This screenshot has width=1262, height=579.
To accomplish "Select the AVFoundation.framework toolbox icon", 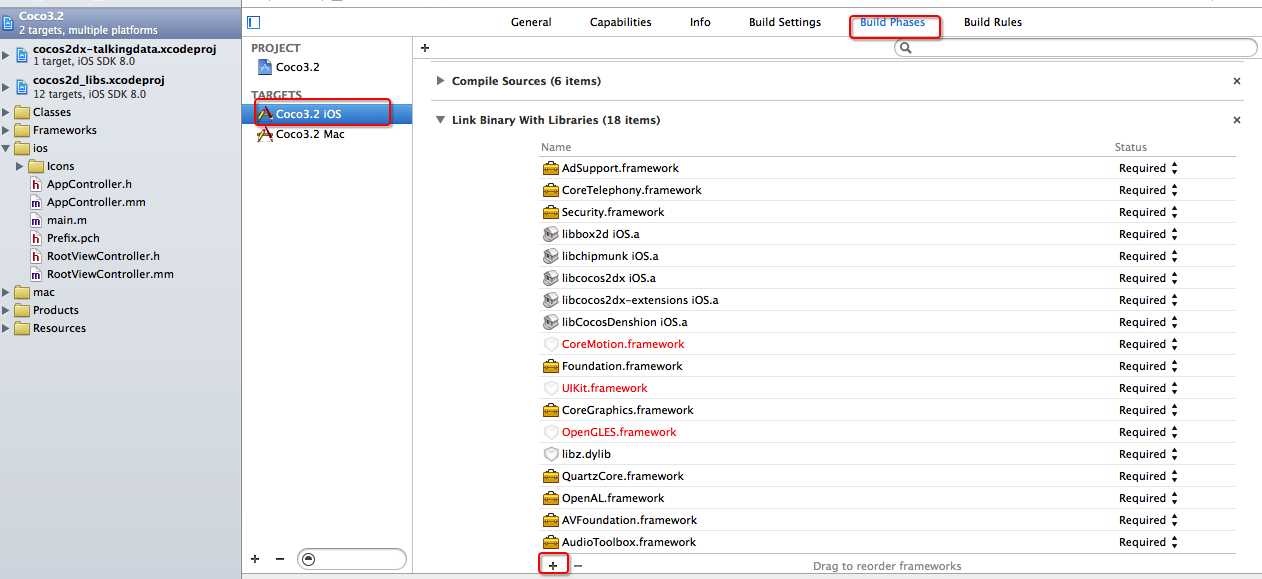I will (550, 520).
